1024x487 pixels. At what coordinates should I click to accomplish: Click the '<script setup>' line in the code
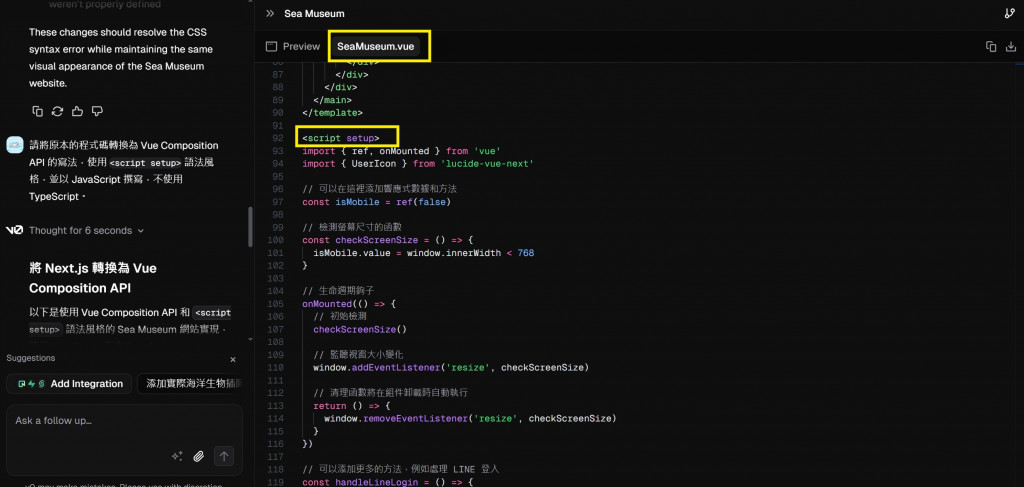coord(340,138)
